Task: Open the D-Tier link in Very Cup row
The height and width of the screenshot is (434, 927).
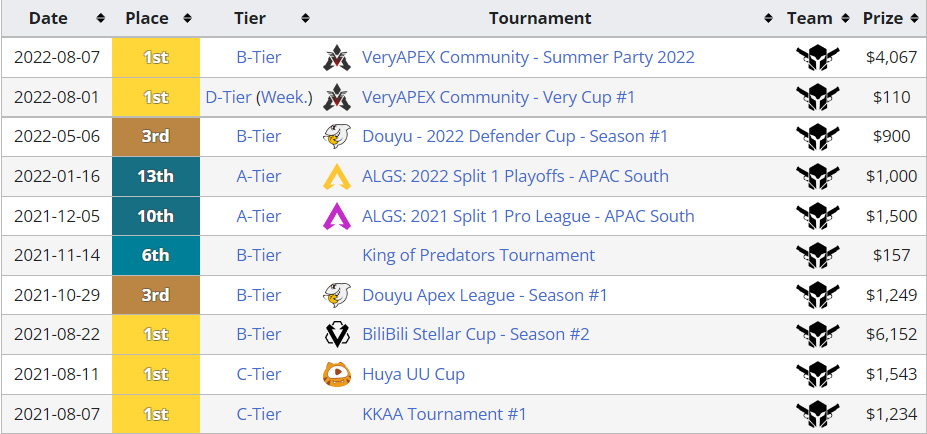Action: pos(228,98)
